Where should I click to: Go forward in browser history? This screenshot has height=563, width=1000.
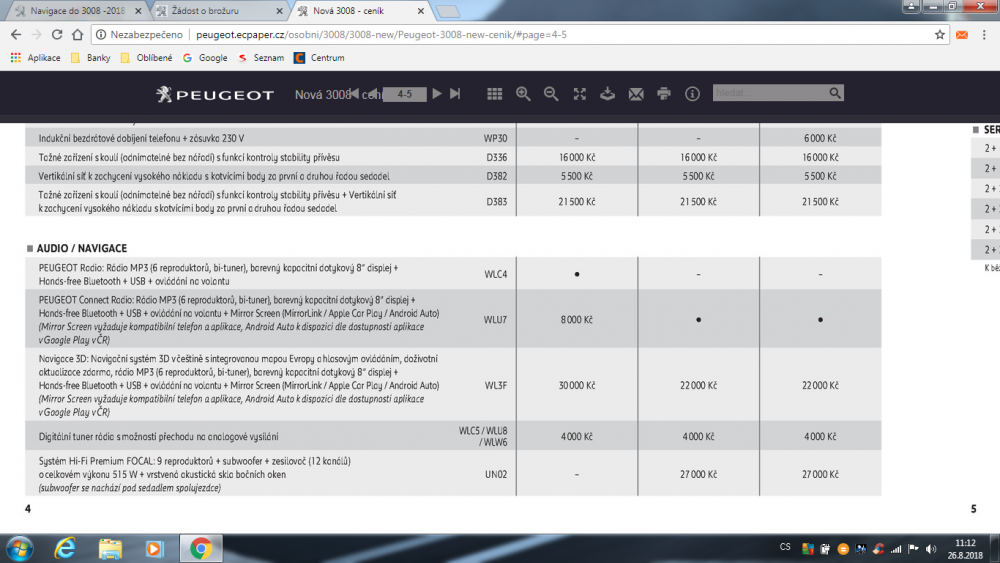pyautogui.click(x=36, y=34)
